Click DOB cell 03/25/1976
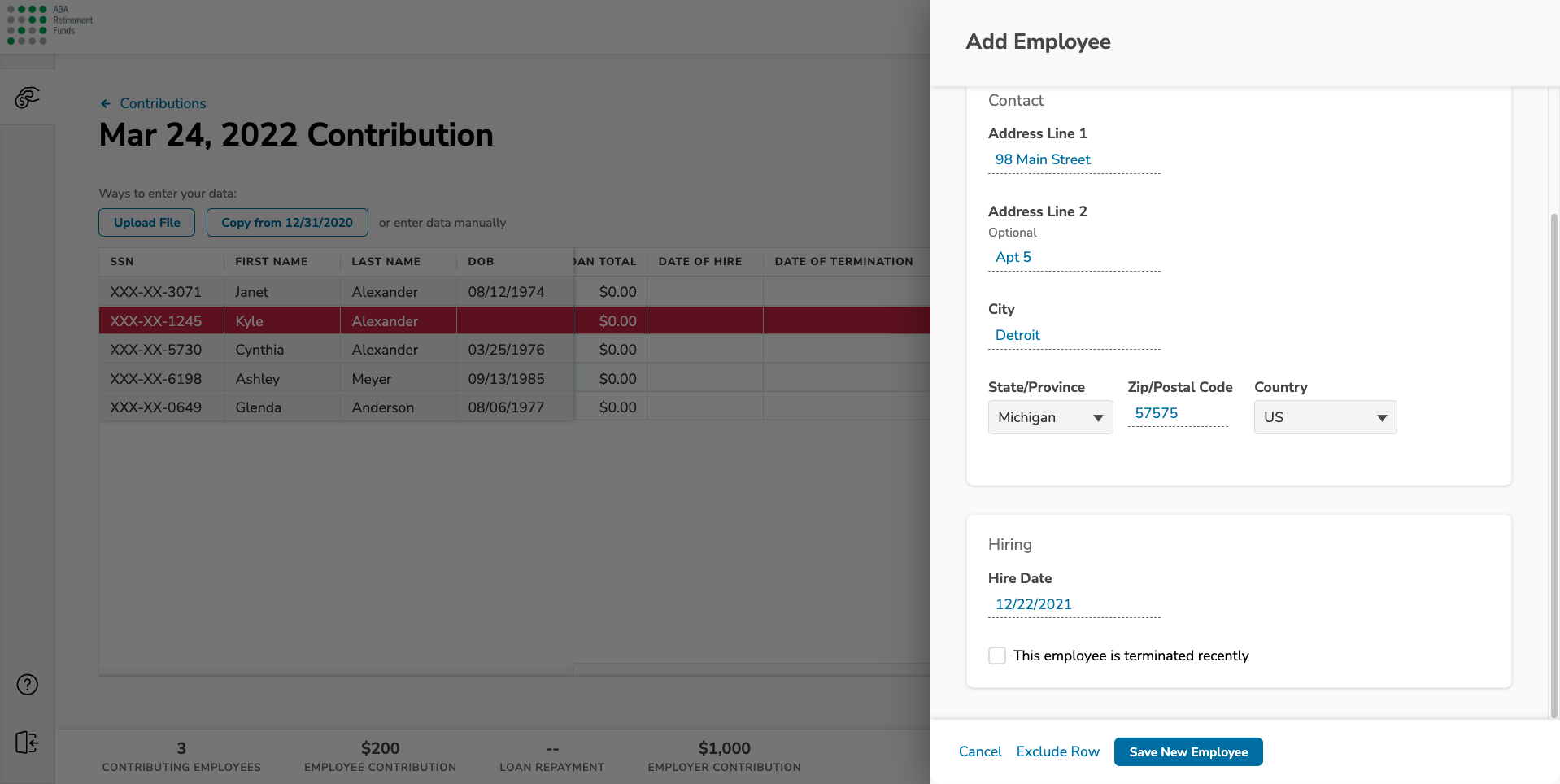Viewport: 1560px width, 784px height. pos(515,350)
